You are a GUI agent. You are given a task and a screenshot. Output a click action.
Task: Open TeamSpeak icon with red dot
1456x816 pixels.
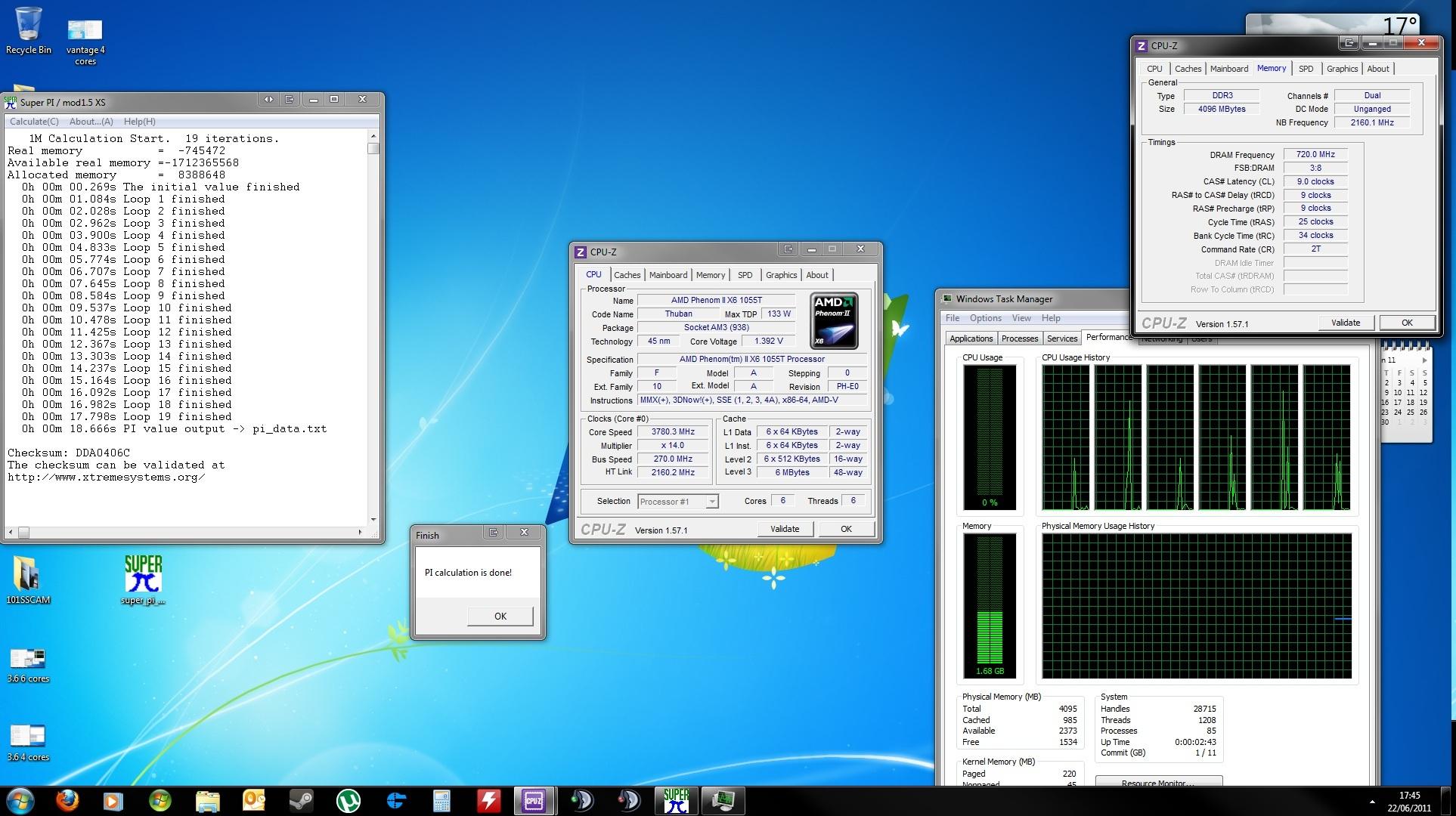click(629, 801)
